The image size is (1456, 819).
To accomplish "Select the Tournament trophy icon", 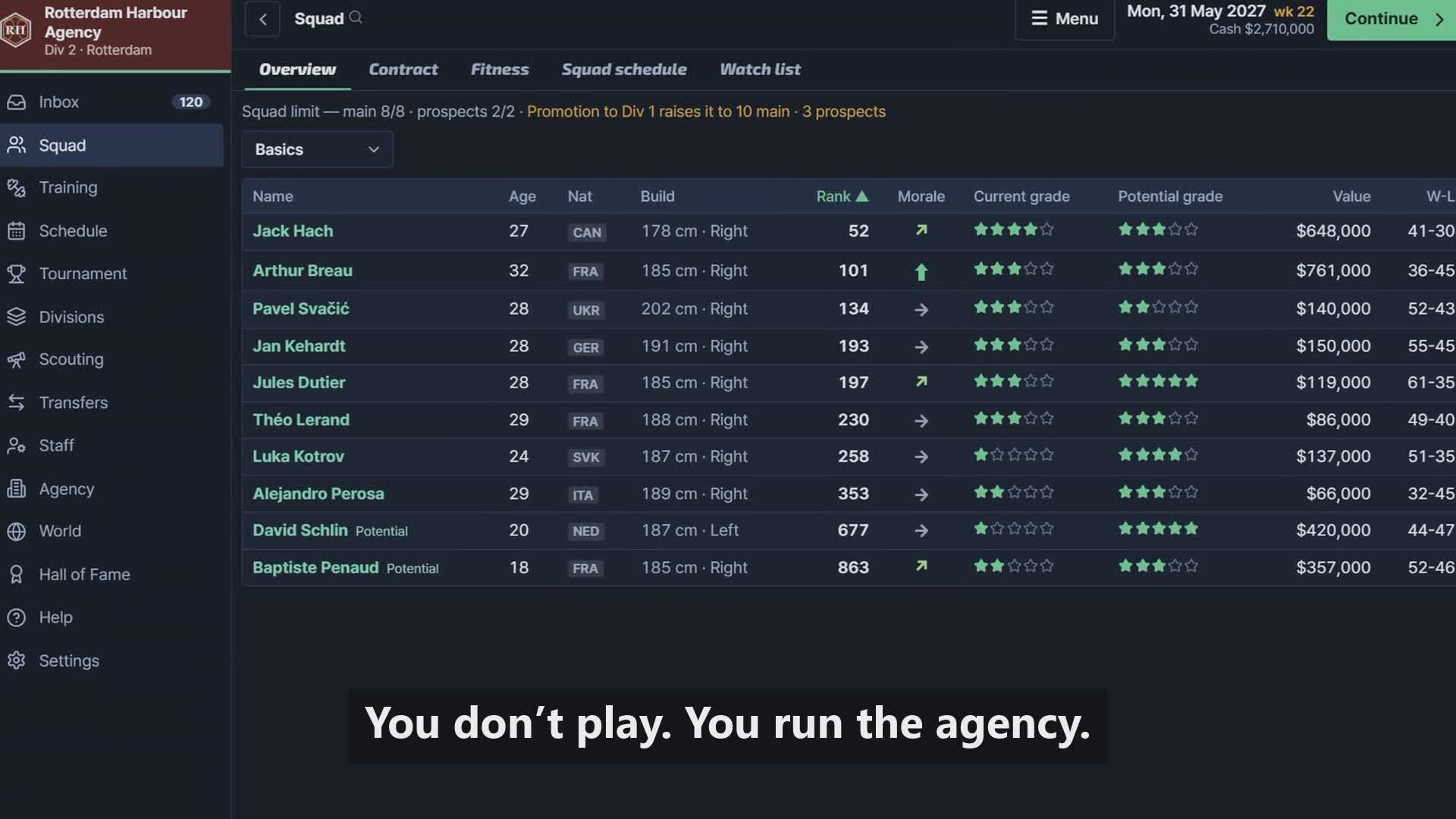I will tap(17, 274).
